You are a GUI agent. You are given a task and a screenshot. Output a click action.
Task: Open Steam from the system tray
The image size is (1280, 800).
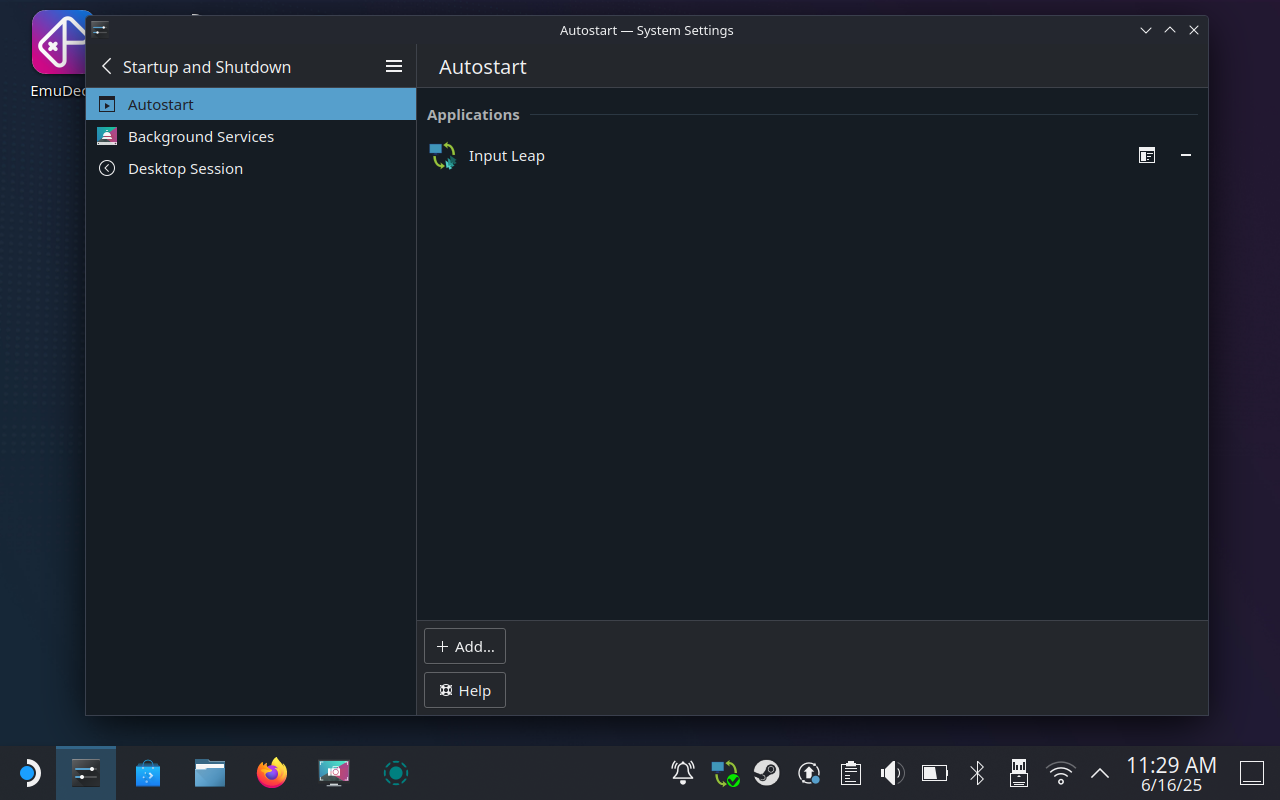click(x=767, y=773)
